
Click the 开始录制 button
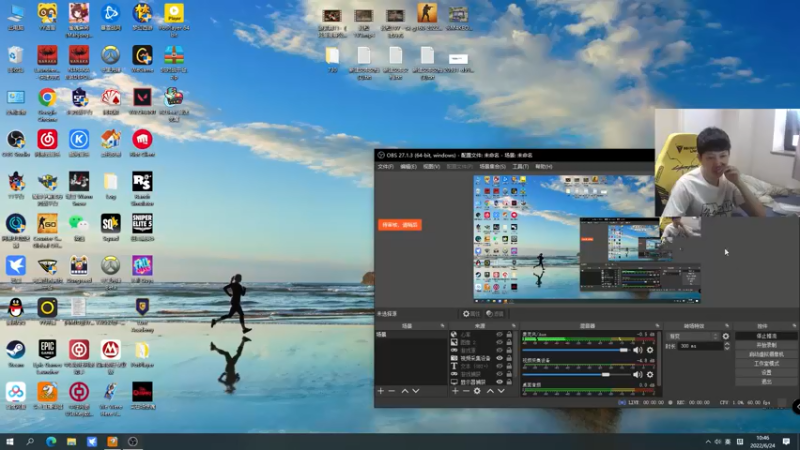tap(766, 345)
